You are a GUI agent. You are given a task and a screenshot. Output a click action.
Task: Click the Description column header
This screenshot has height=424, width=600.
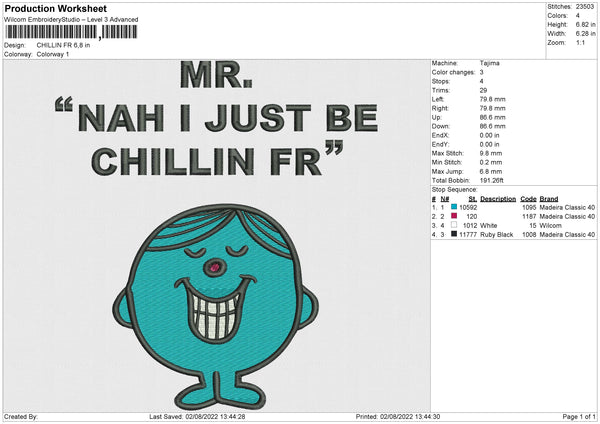click(x=497, y=198)
